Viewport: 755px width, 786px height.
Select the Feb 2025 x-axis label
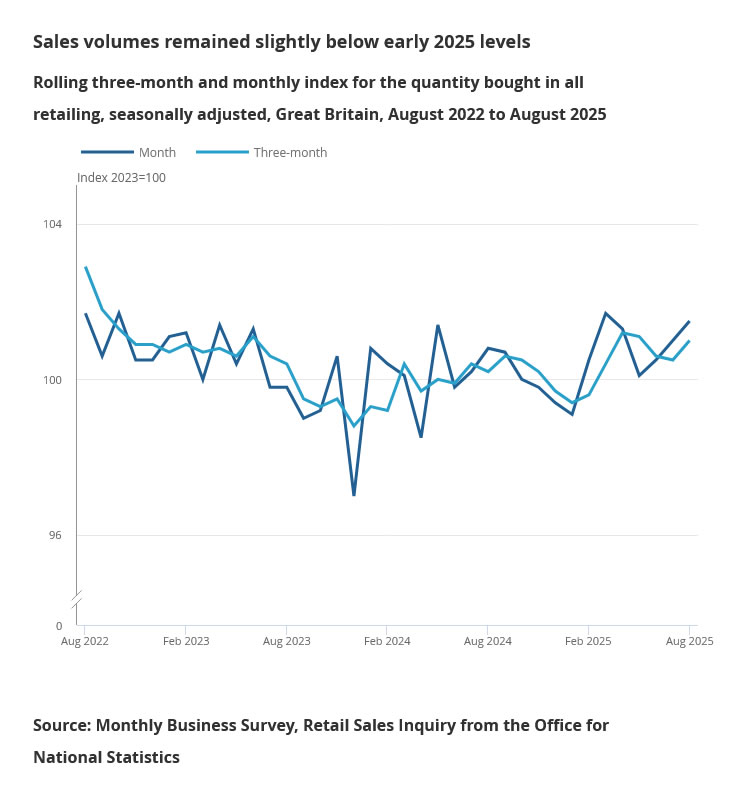(x=588, y=641)
